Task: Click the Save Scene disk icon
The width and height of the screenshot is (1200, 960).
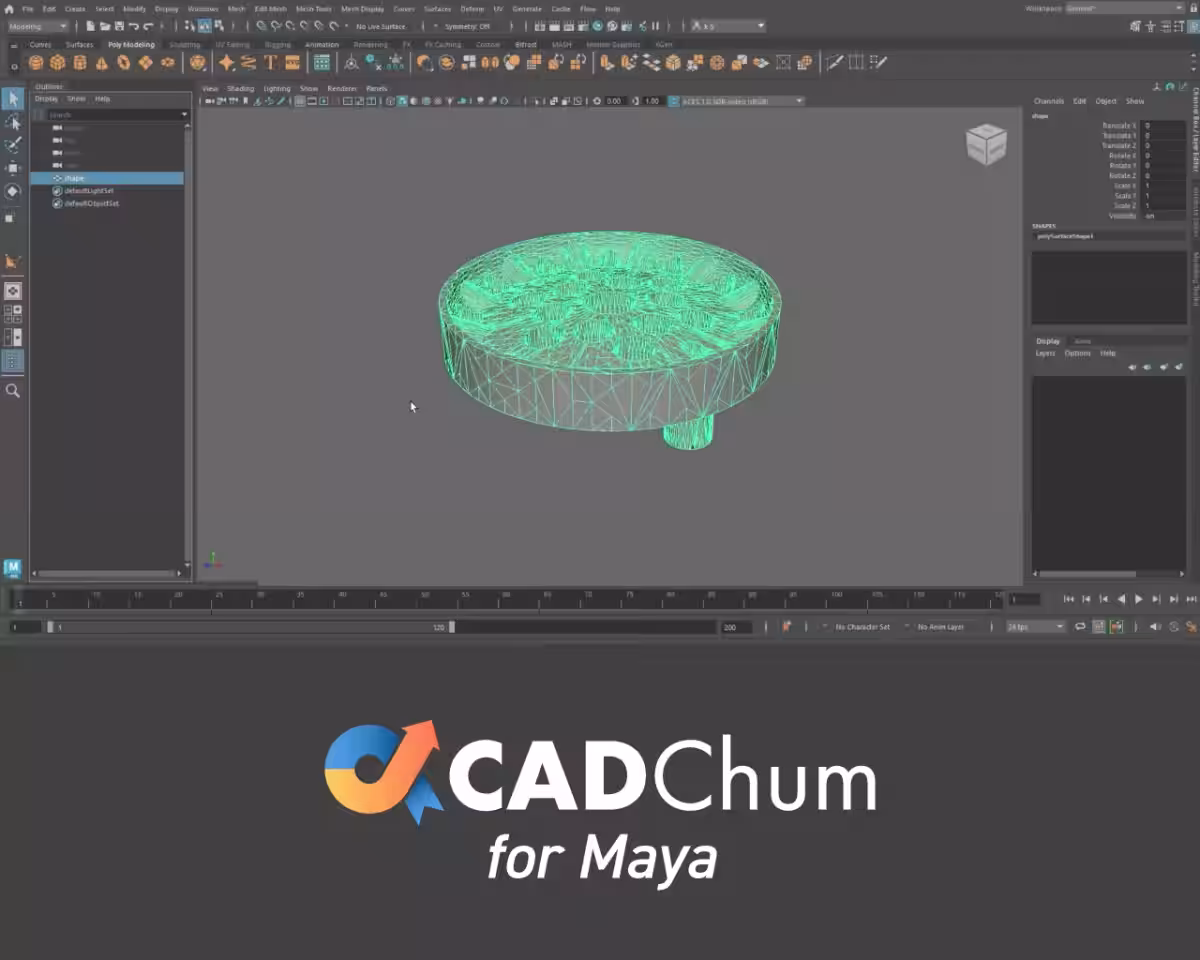Action: coord(119,26)
